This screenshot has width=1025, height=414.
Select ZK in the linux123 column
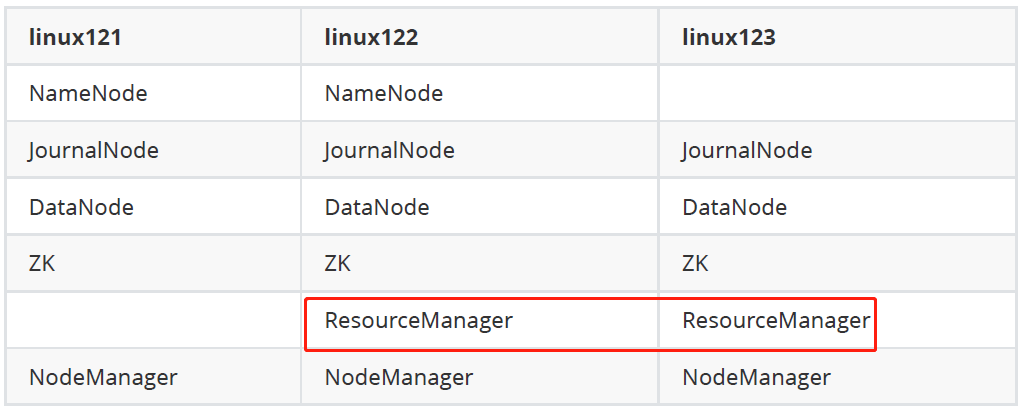point(696,264)
